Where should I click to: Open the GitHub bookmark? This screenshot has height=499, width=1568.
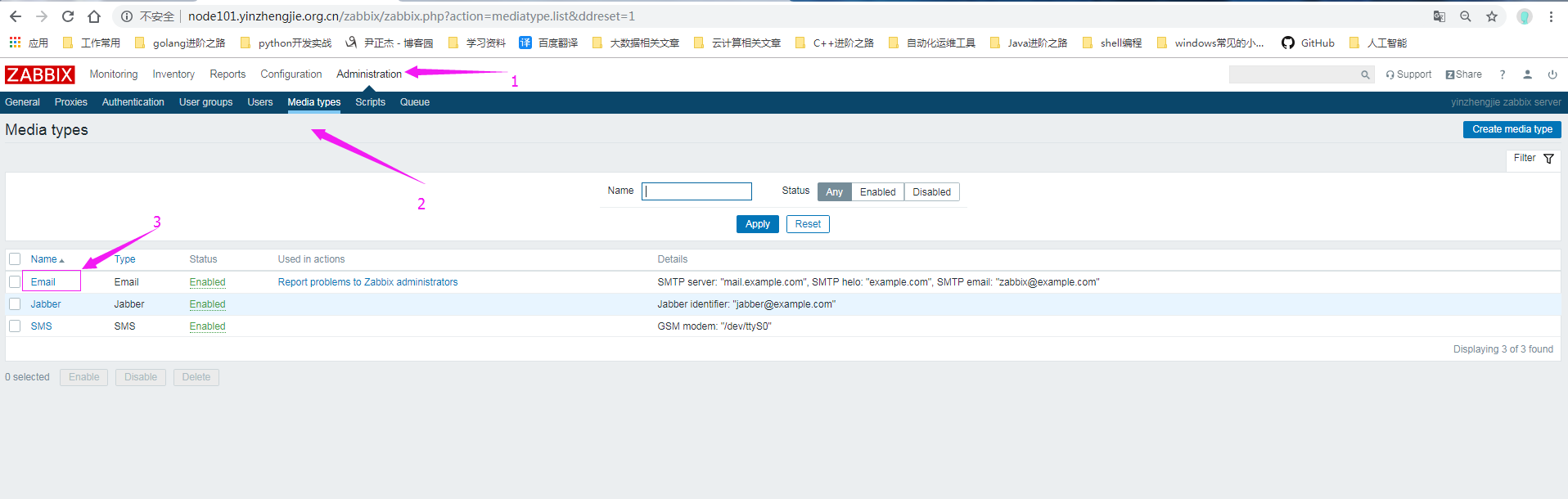[1308, 43]
